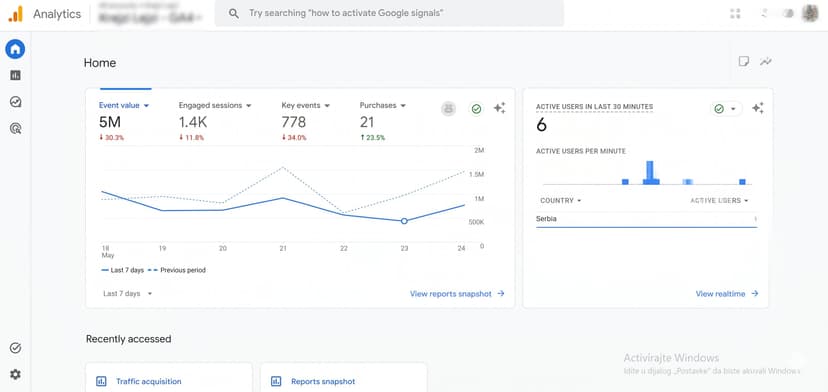828x392 pixels.
Task: Open the Engaged sessions metric dropdown
Action: coord(215,105)
